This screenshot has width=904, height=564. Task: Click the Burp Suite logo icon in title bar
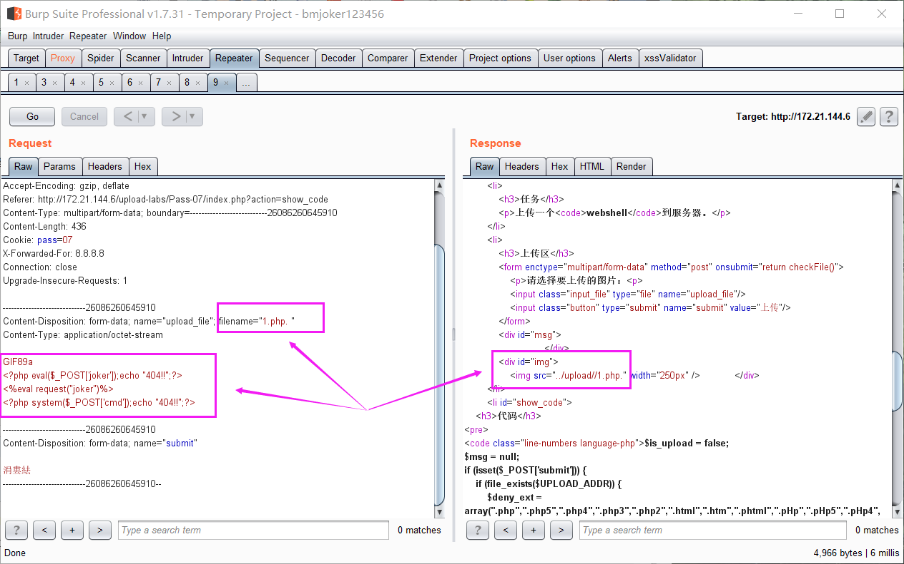point(14,13)
